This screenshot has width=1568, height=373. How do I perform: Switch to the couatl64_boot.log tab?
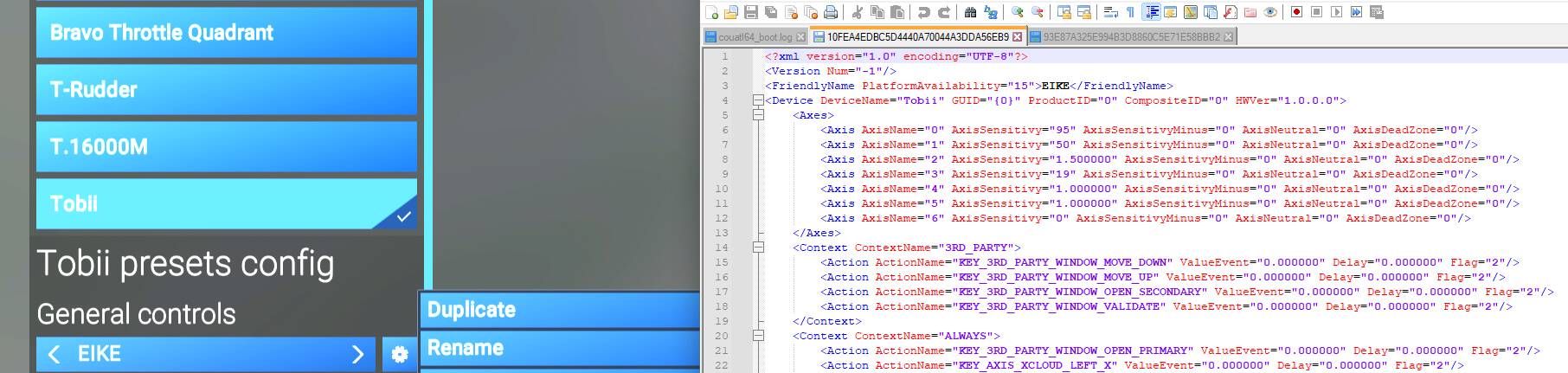click(x=749, y=37)
